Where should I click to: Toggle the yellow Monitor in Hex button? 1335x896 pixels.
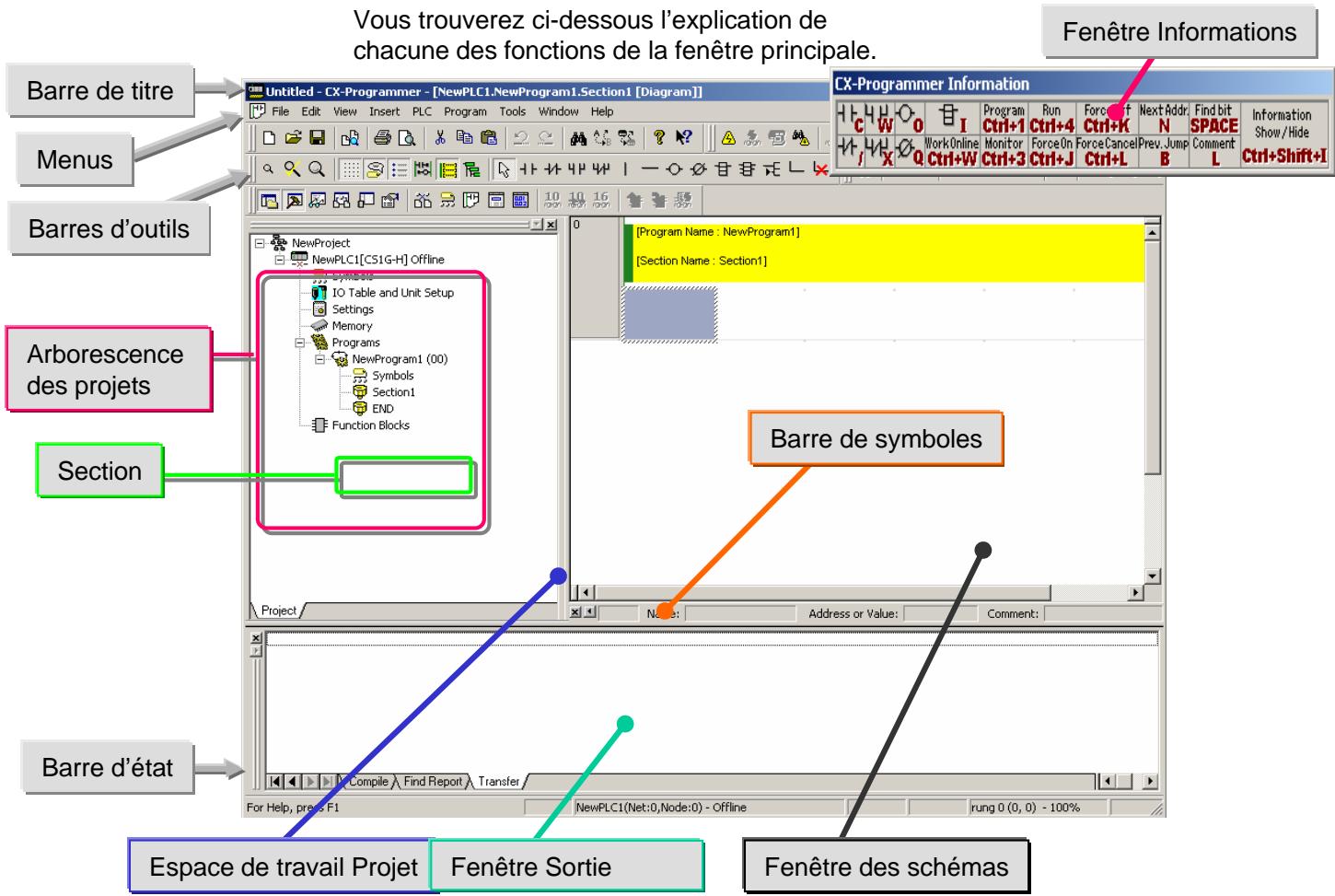point(447,169)
